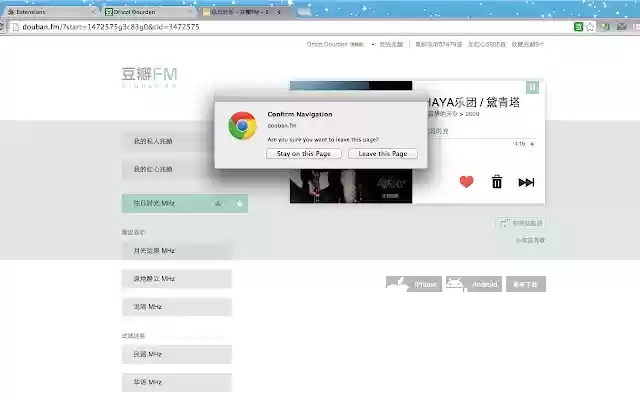Select the second MHz channel under recent
The image size is (640, 400).
pos(176,279)
